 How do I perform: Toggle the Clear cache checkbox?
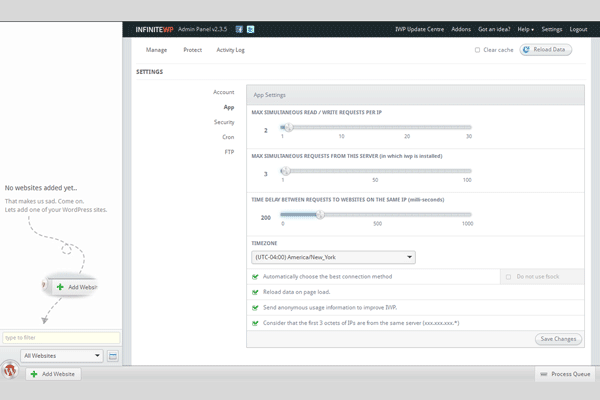[x=478, y=49]
